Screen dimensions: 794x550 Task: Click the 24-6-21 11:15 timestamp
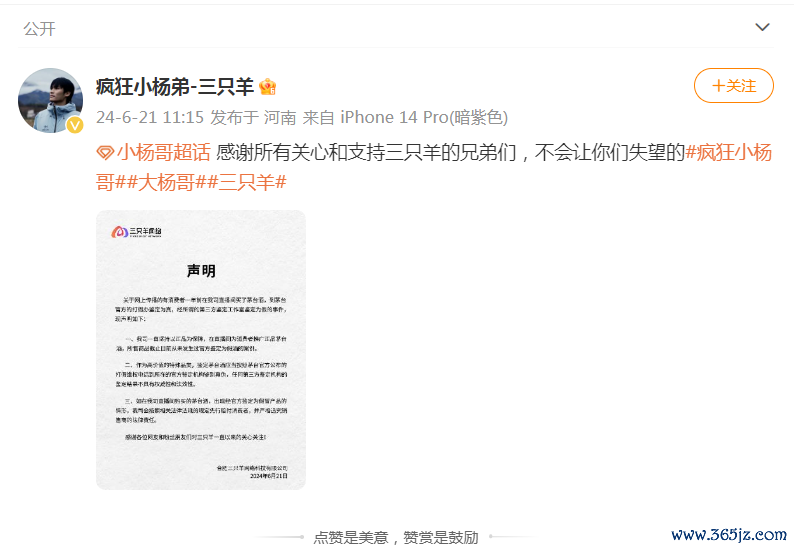(x=150, y=117)
